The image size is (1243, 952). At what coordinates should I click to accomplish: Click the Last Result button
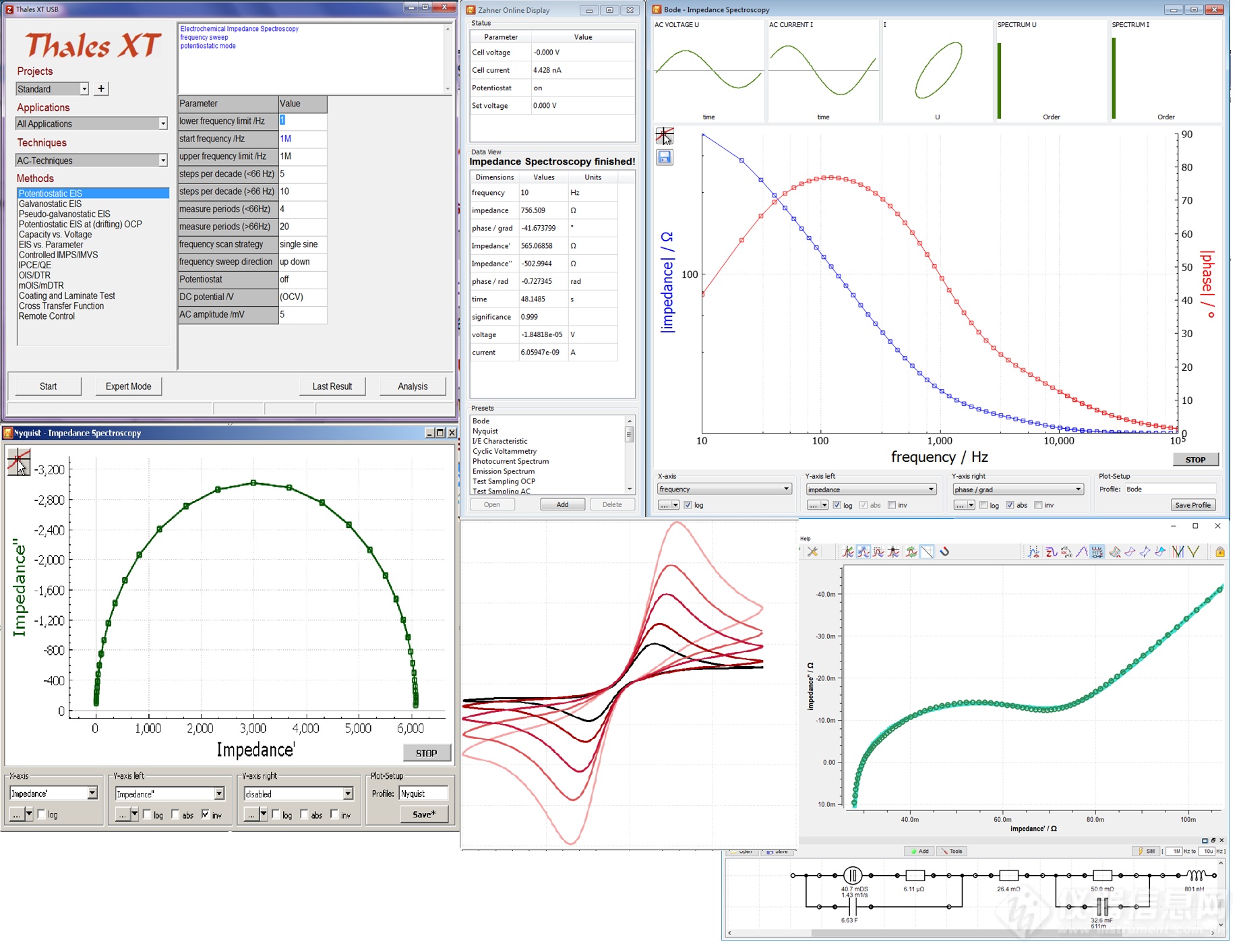click(332, 386)
